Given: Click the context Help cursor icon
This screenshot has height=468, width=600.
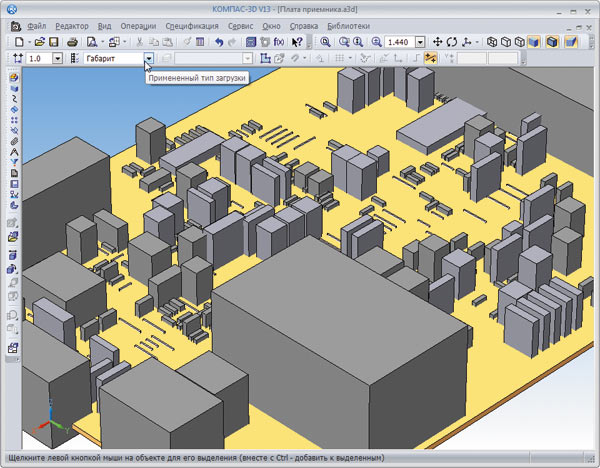Looking at the screenshot, I should (297, 42).
